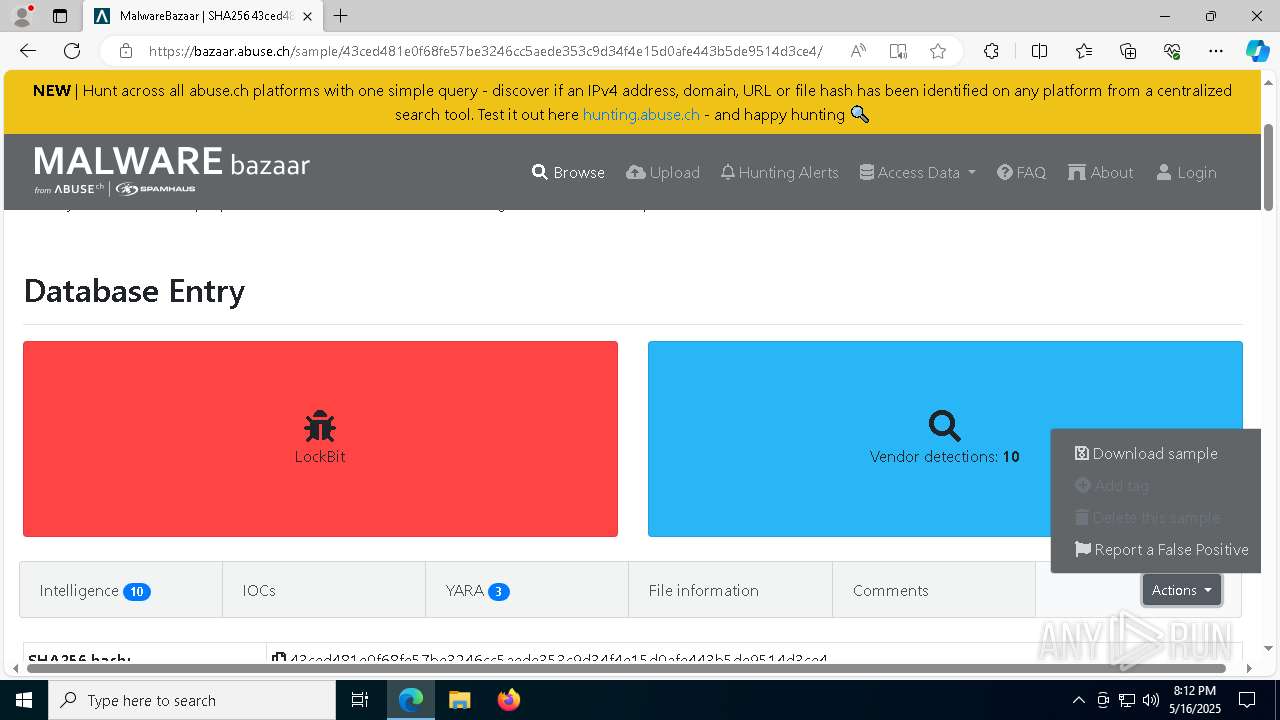Open volume control in system tray
Screen dimensions: 1280x720
click(x=1150, y=700)
